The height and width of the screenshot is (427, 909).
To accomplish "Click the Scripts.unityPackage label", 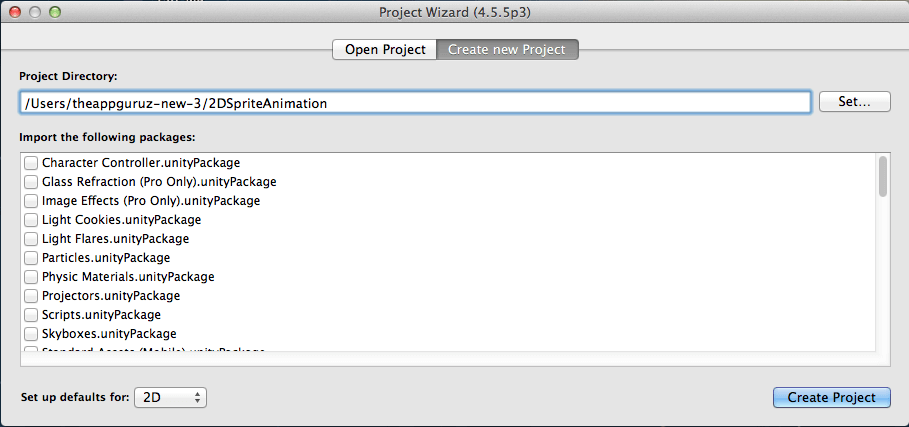I will [101, 315].
